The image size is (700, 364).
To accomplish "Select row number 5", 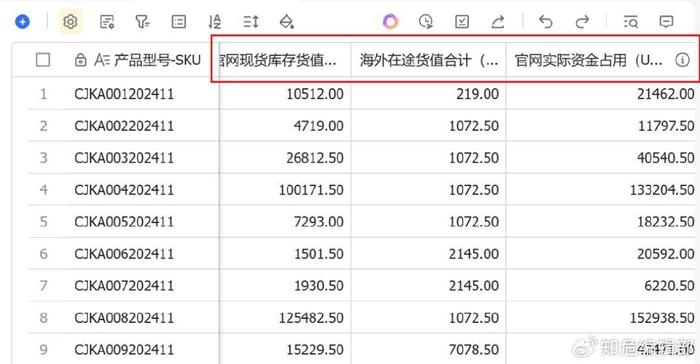I will [x=43, y=222].
